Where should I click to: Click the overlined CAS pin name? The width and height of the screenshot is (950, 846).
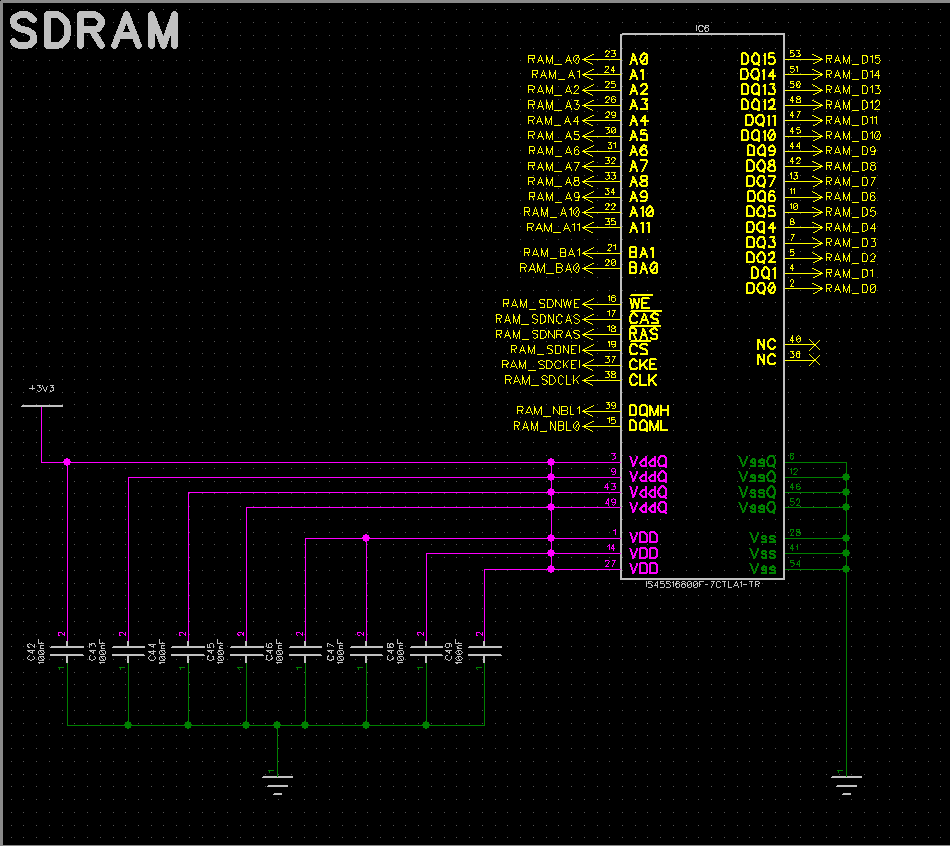pyautogui.click(x=644, y=319)
